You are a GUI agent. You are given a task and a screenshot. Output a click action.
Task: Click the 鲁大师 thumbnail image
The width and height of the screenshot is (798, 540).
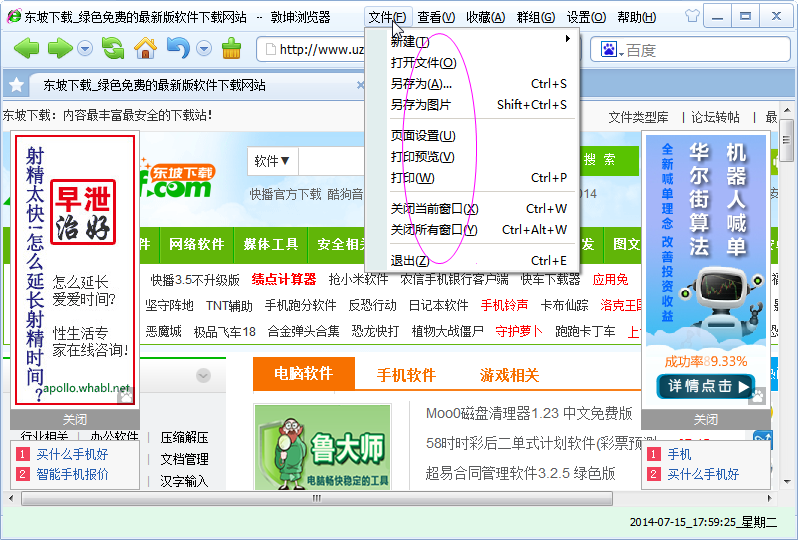(x=323, y=447)
